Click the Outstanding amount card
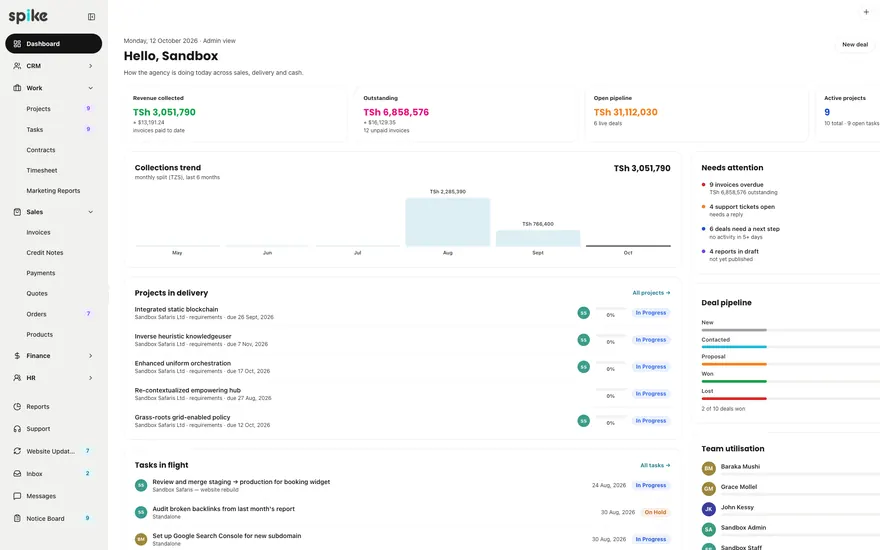Image resolution: width=880 pixels, height=550 pixels. click(x=466, y=114)
